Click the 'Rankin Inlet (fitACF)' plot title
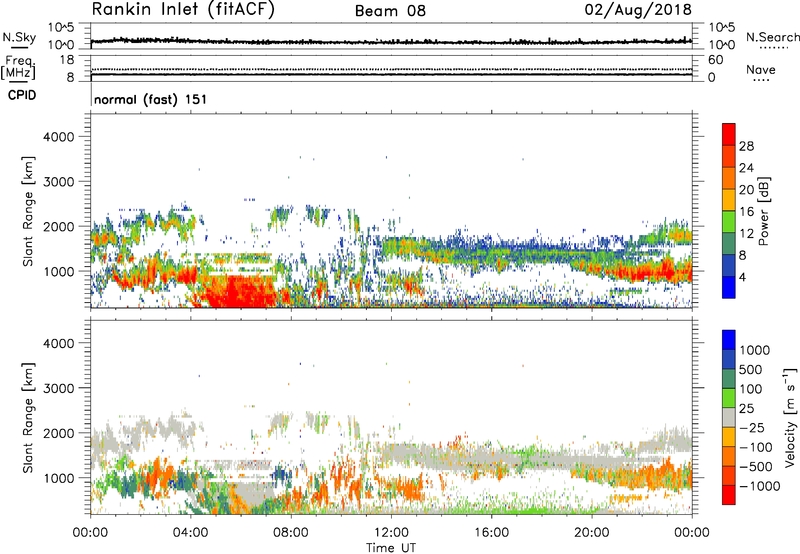This screenshot has height=554, width=800. pos(183,9)
